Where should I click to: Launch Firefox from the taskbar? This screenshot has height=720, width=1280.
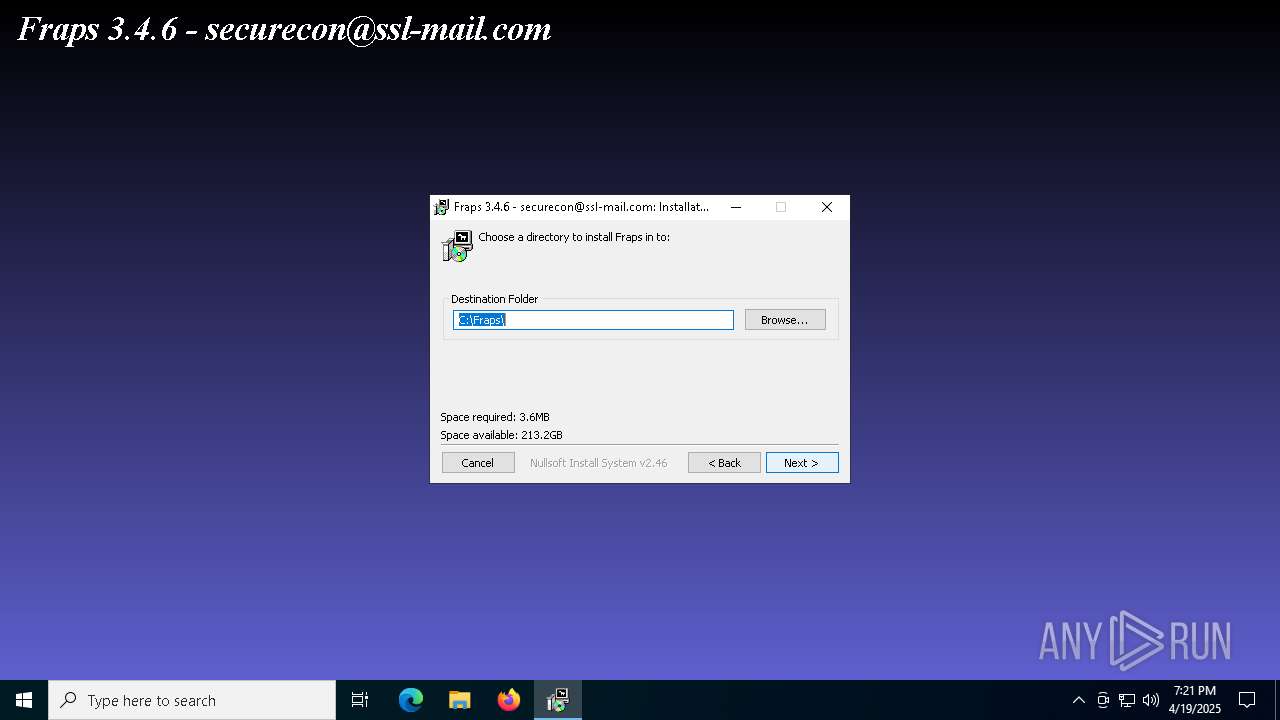(509, 700)
